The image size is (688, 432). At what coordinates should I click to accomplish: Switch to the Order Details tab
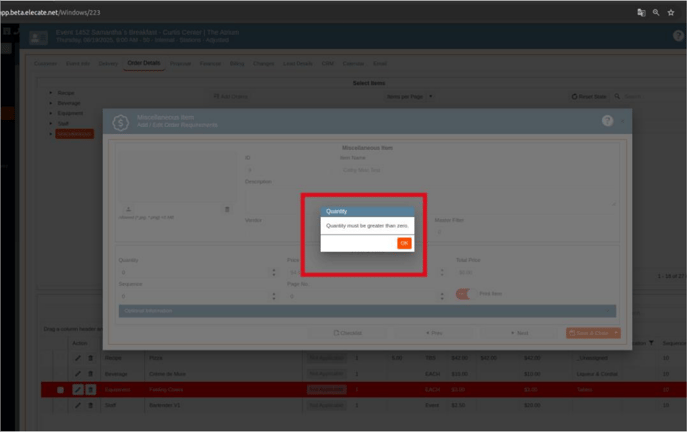click(144, 63)
